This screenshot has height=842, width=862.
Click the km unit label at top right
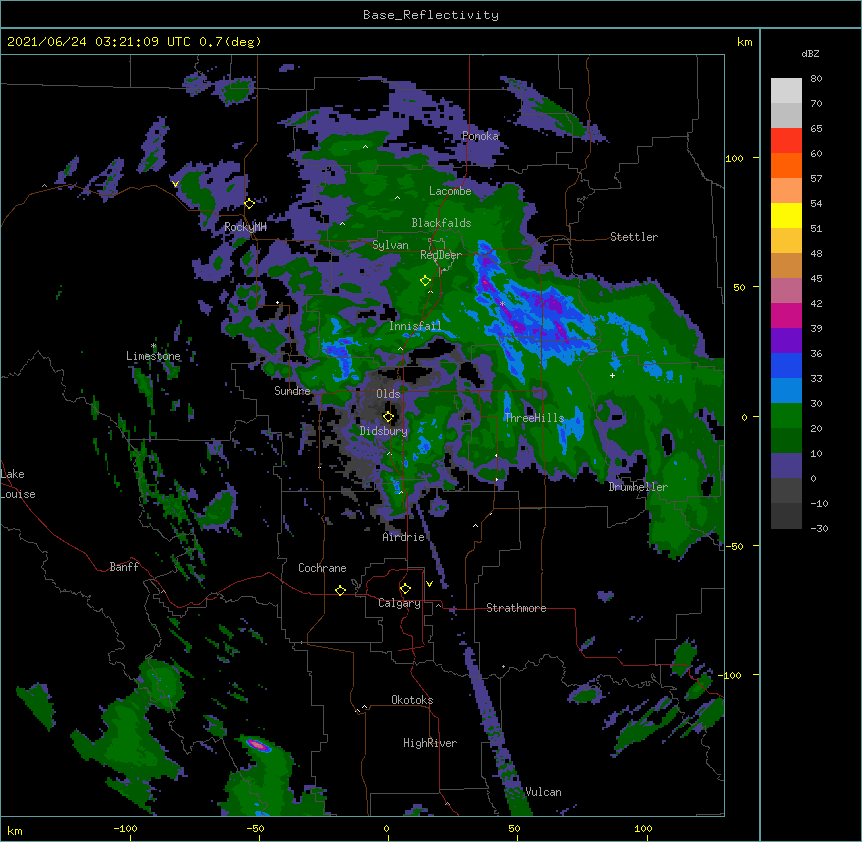pyautogui.click(x=745, y=42)
